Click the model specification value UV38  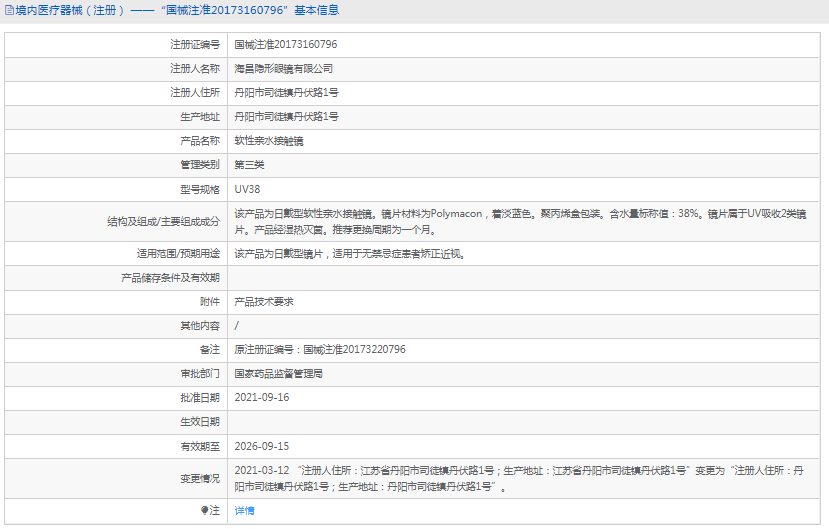247,189
